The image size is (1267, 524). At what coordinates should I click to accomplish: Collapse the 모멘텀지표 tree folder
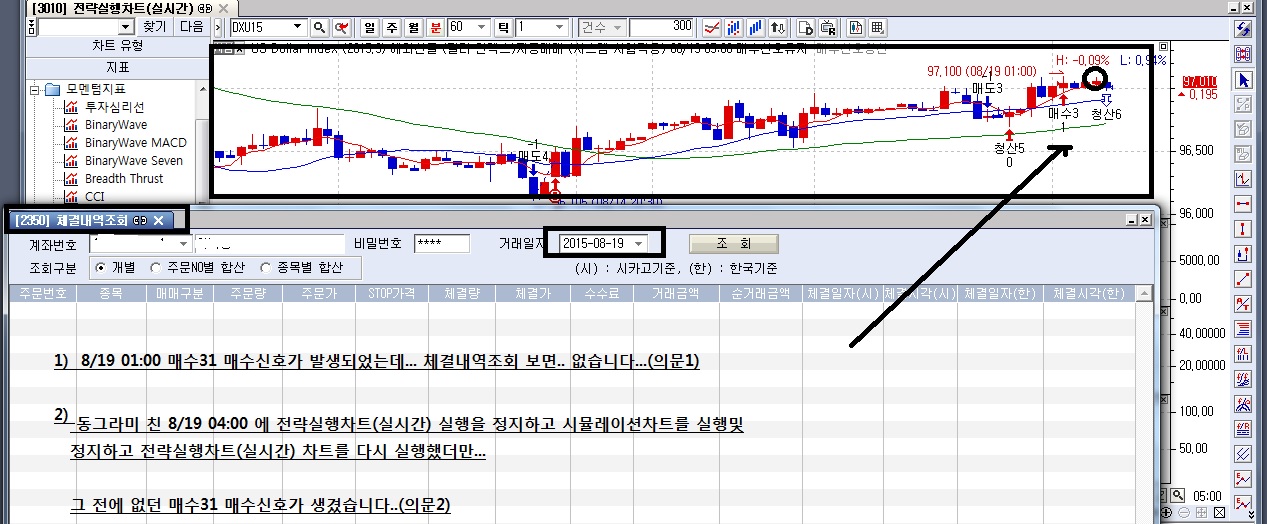click(35, 89)
